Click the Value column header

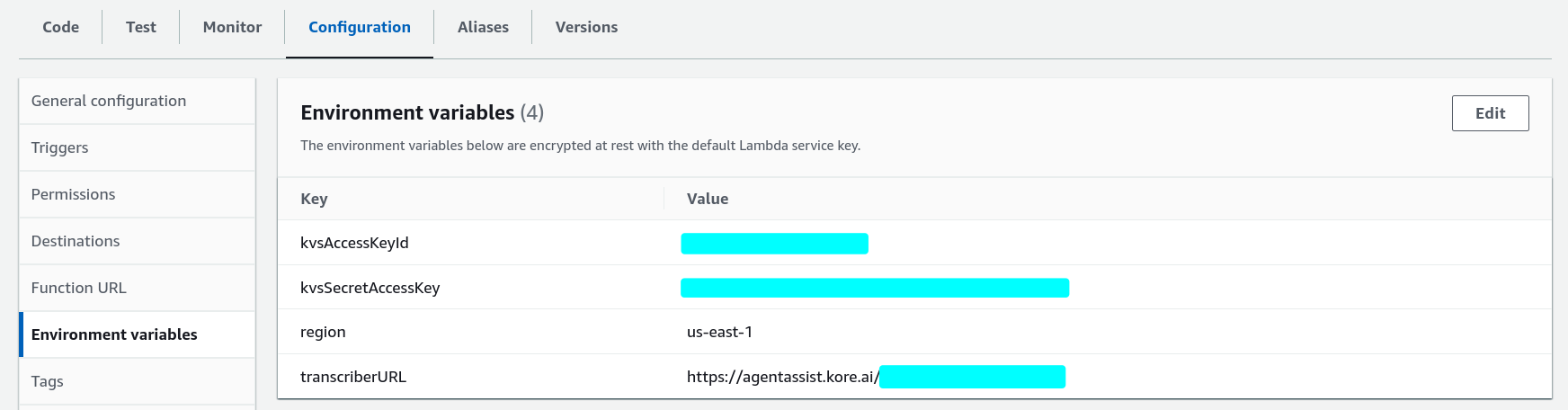pyautogui.click(x=708, y=199)
